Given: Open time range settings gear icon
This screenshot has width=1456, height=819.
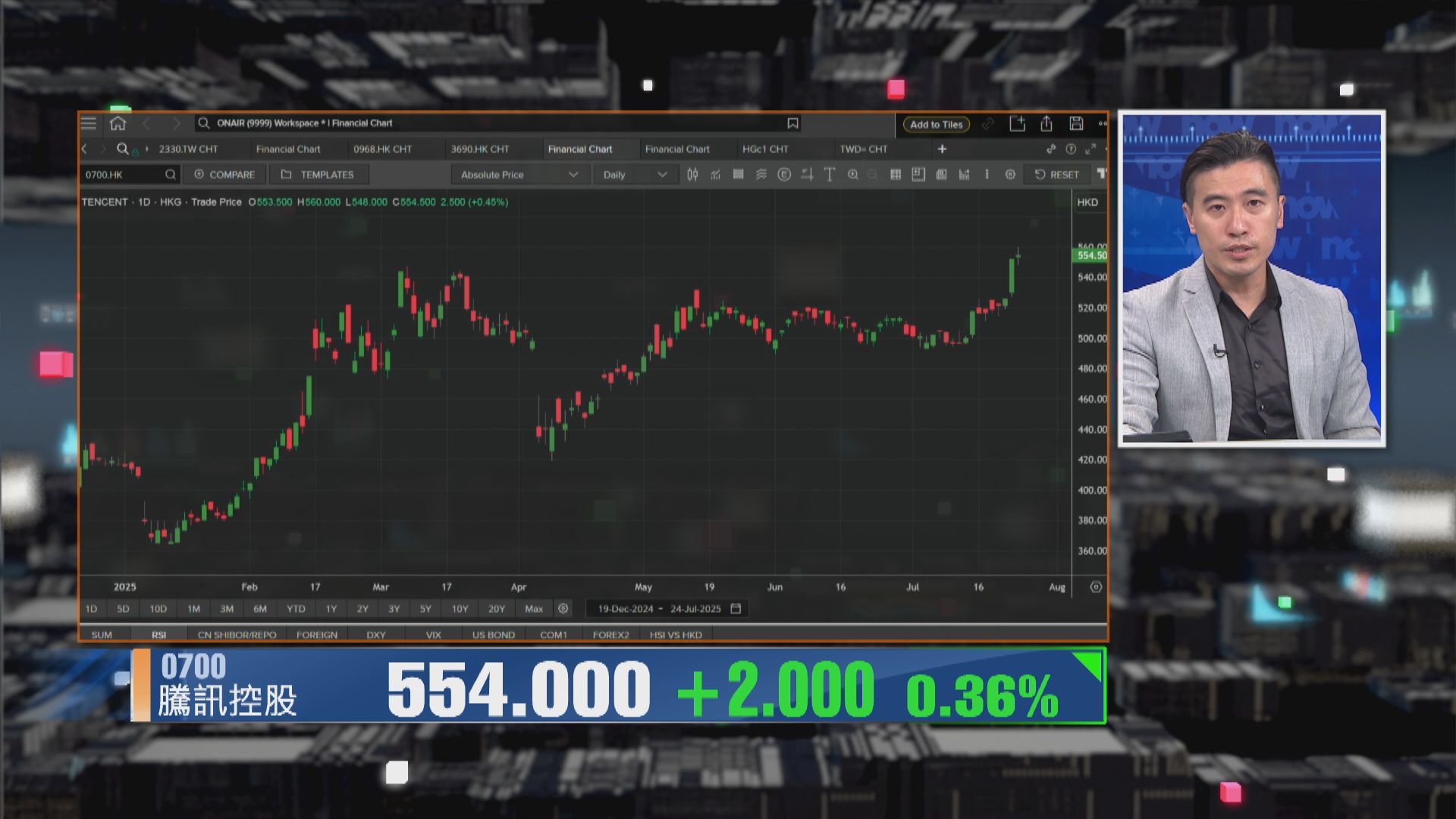Looking at the screenshot, I should click(563, 608).
